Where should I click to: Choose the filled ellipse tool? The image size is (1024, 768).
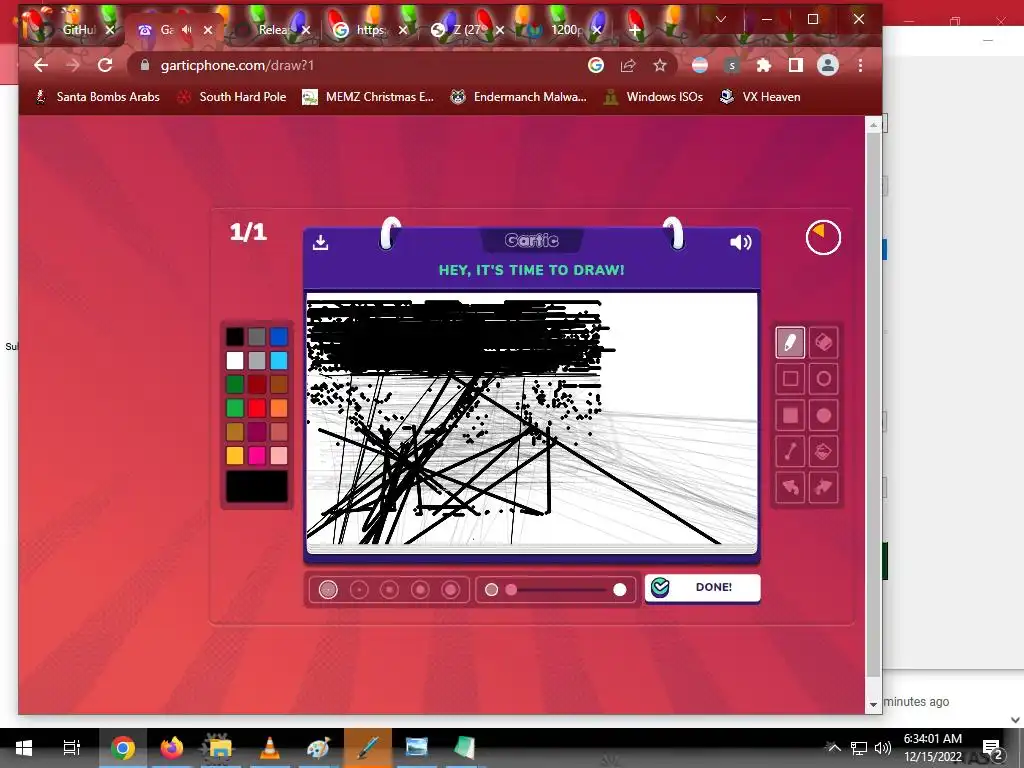point(824,415)
